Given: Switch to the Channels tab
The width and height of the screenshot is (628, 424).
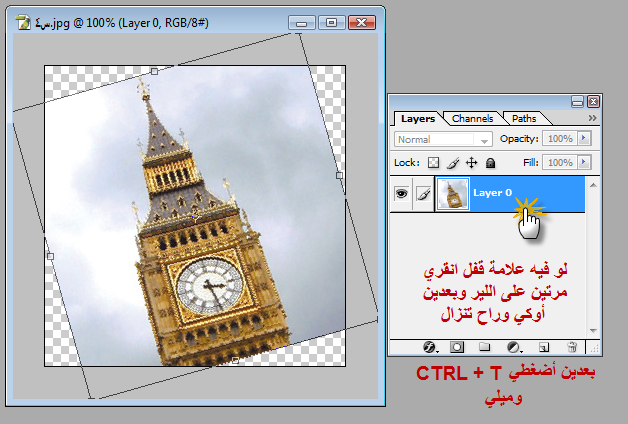Looking at the screenshot, I should click(471, 118).
